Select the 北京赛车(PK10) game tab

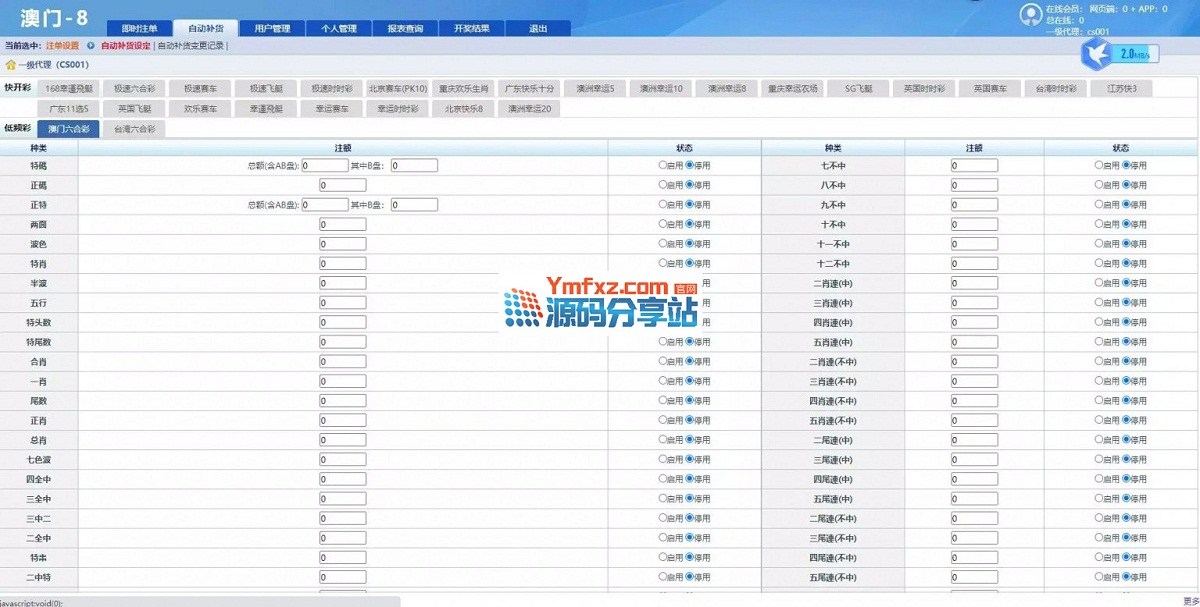coord(397,88)
